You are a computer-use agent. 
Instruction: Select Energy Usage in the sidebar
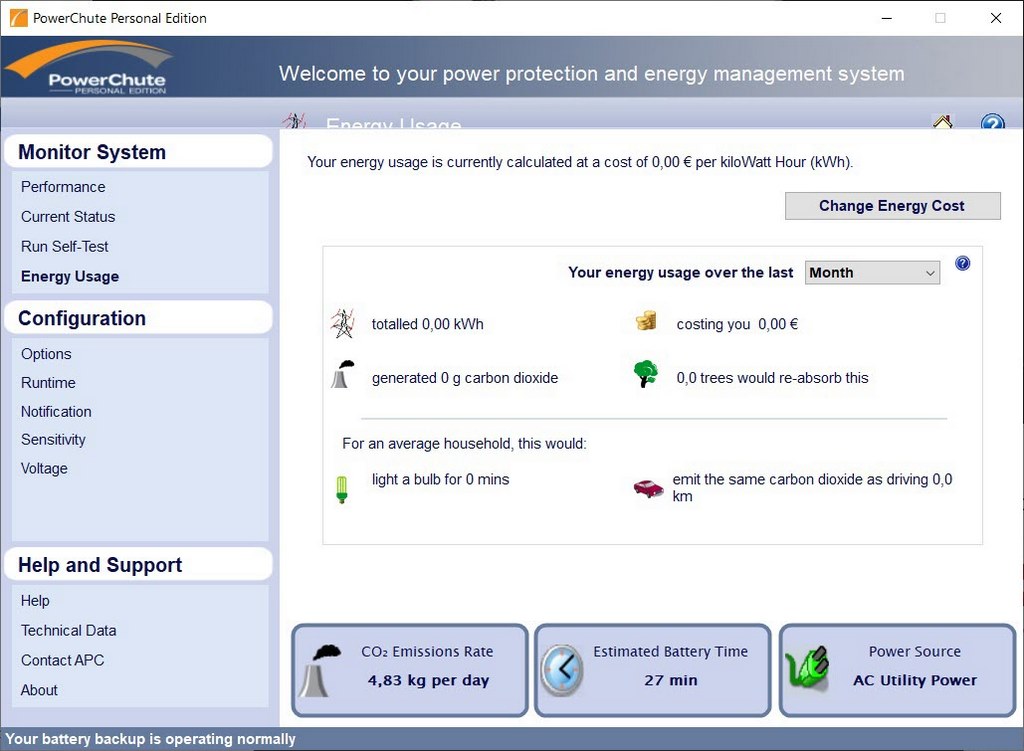[70, 277]
